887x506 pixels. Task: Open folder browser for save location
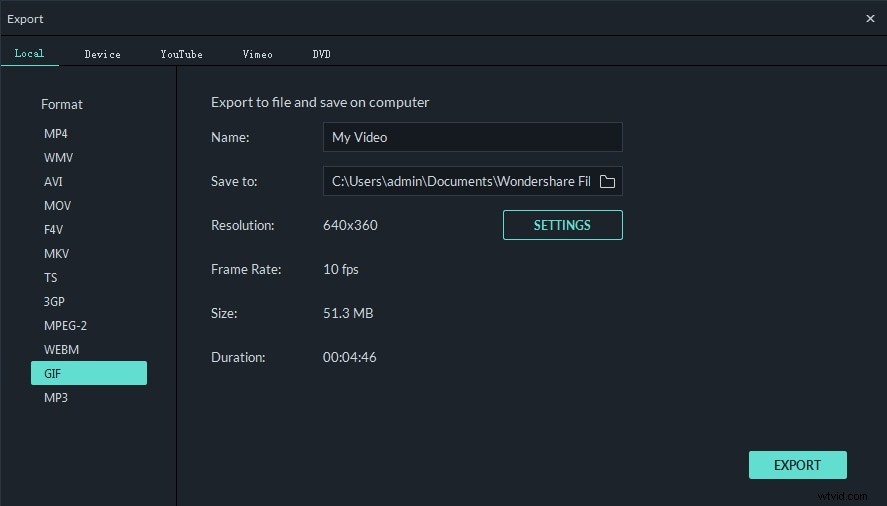(607, 181)
